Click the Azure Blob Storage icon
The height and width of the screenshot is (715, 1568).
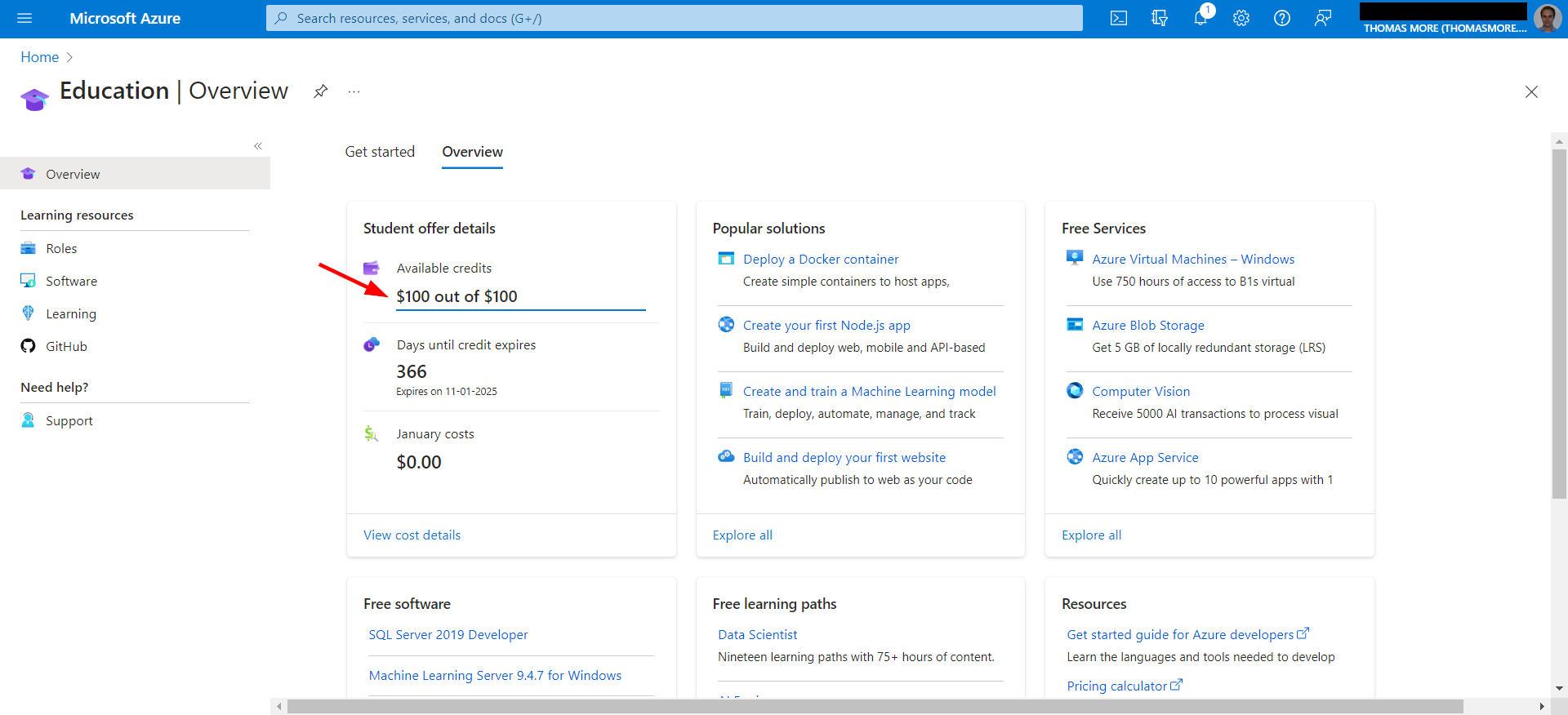tap(1075, 325)
